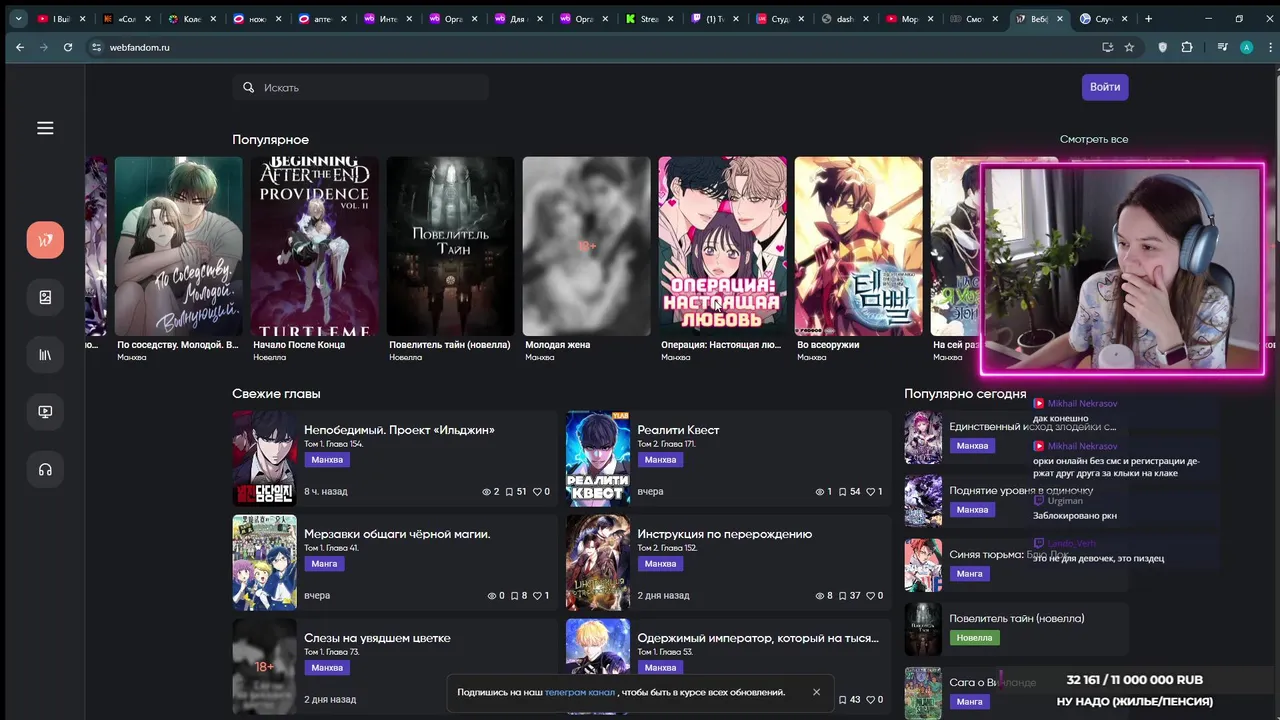Open Одержимый император title
This screenshot has width=1280, height=720.
pos(758,638)
